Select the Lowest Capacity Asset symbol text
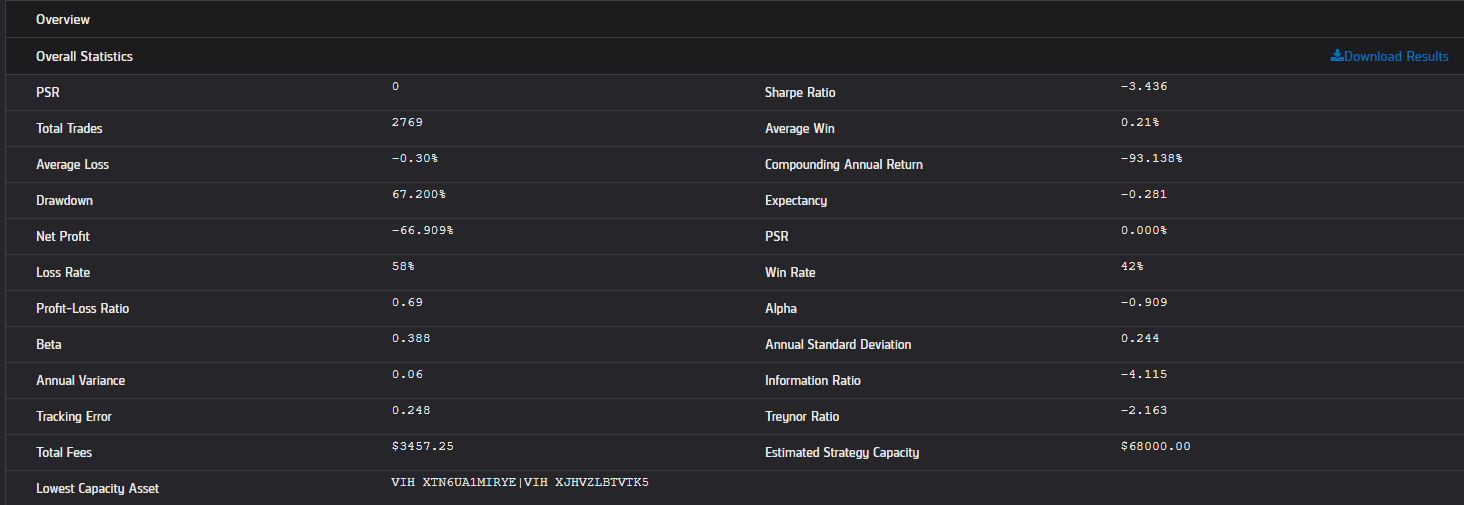 (520, 482)
